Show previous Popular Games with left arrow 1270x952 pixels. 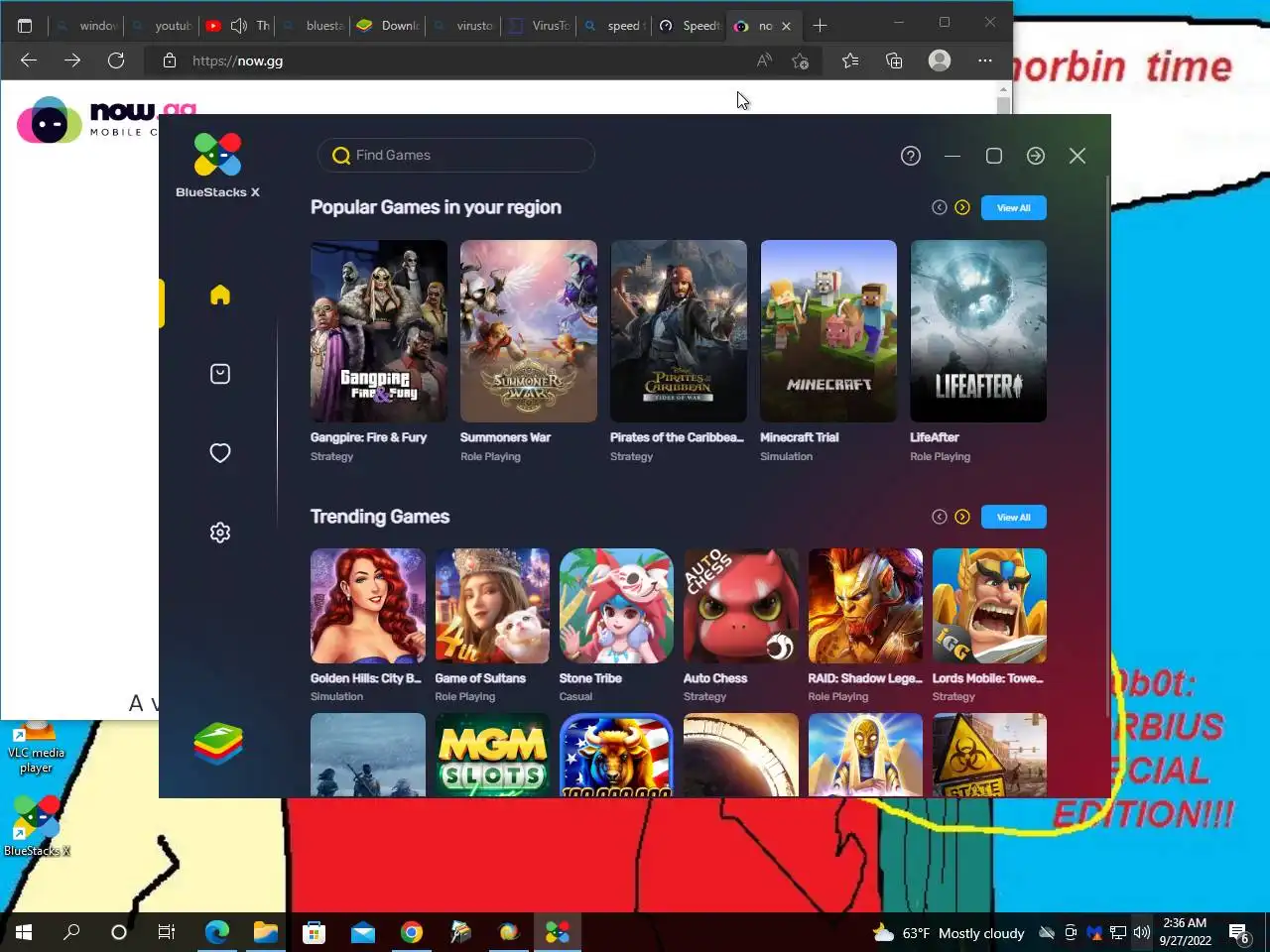point(940,207)
